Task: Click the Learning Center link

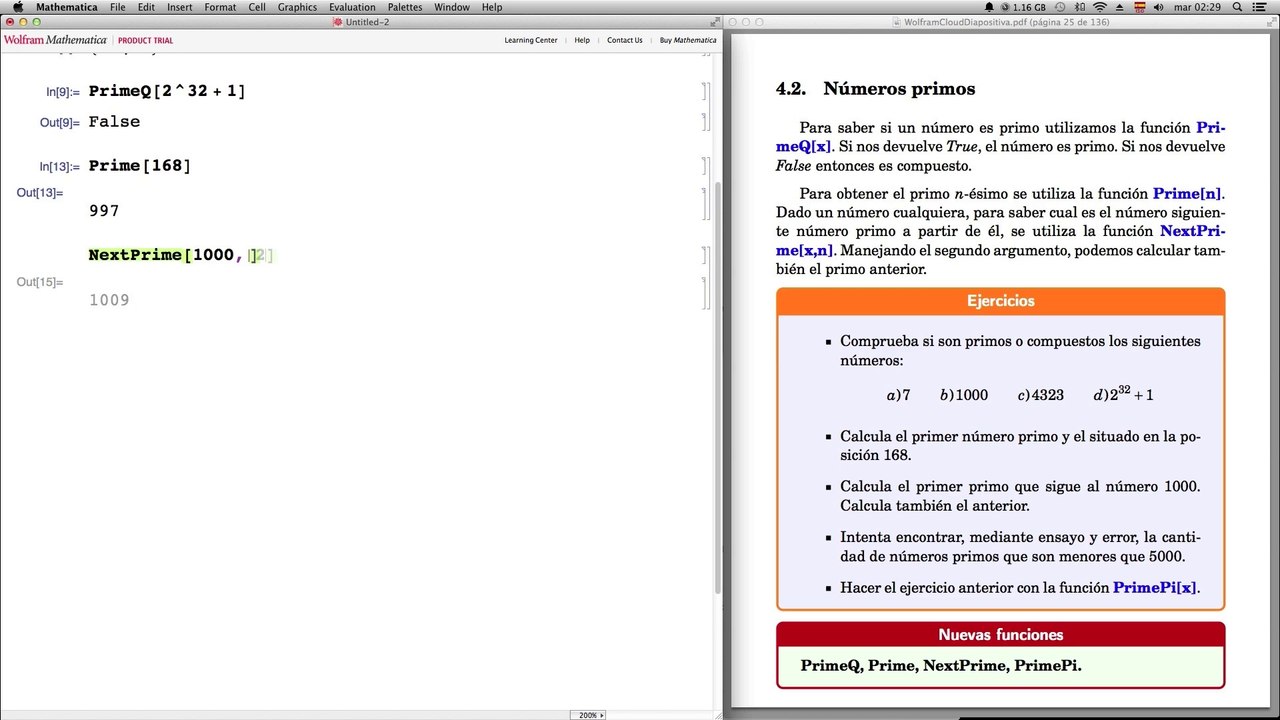Action: tap(531, 40)
